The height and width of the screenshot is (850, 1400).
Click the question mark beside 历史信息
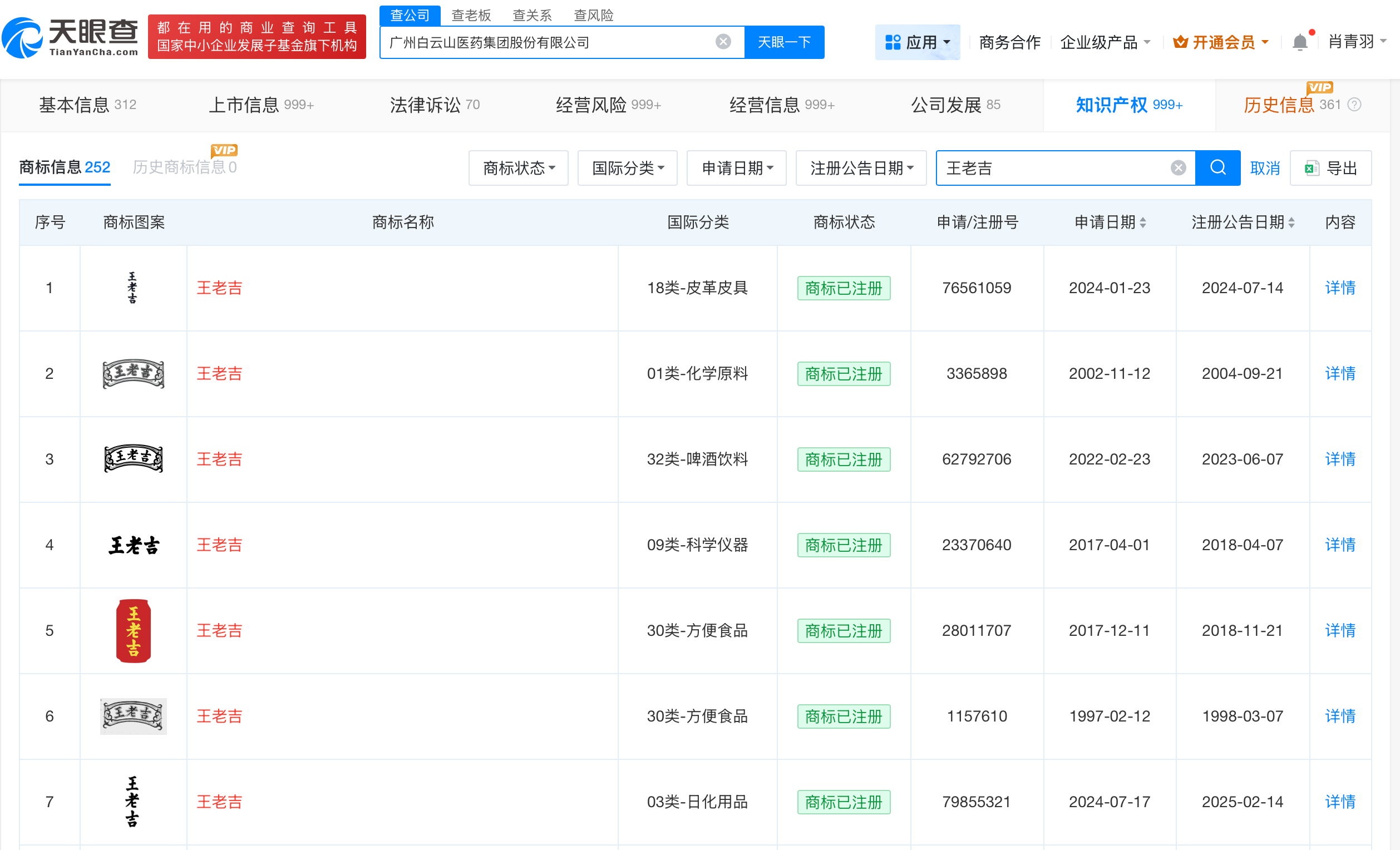1355,105
